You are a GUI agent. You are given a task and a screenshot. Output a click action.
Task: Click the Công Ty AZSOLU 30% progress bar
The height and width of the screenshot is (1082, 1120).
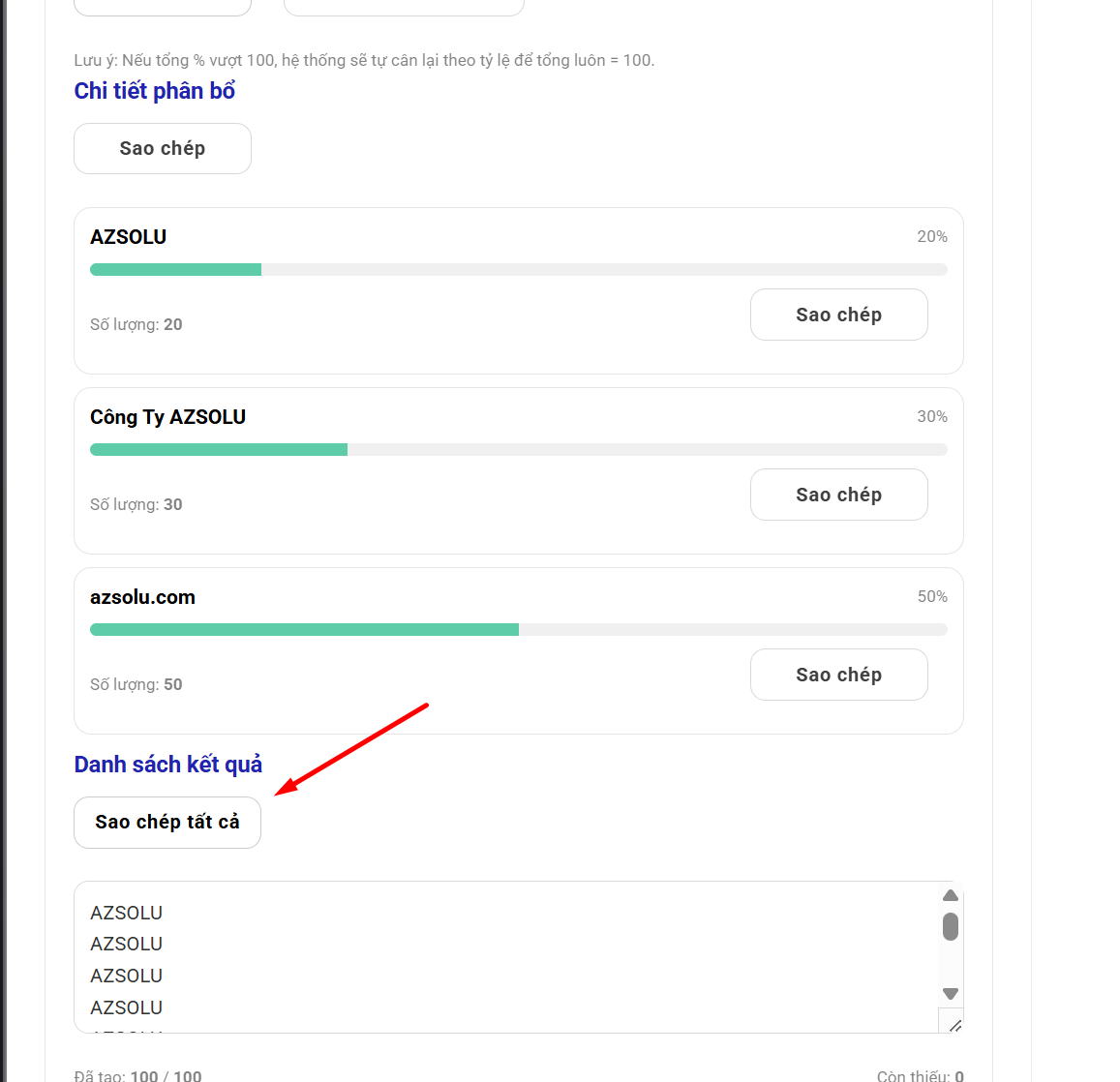pos(519,449)
